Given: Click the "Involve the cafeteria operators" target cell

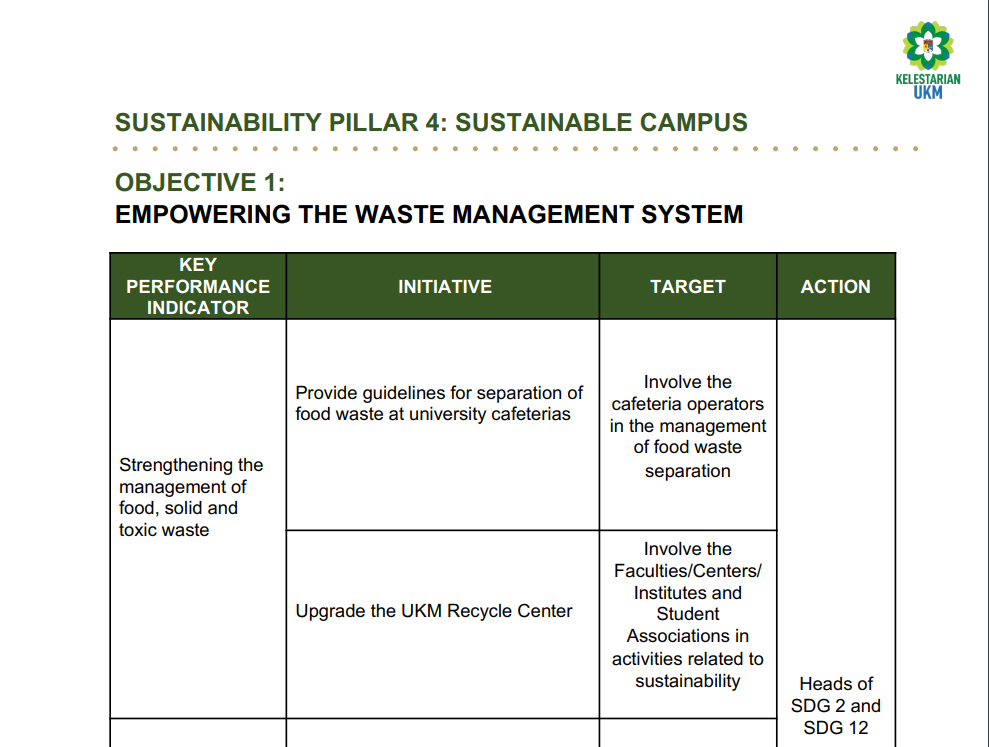Looking at the screenshot, I should [688, 426].
